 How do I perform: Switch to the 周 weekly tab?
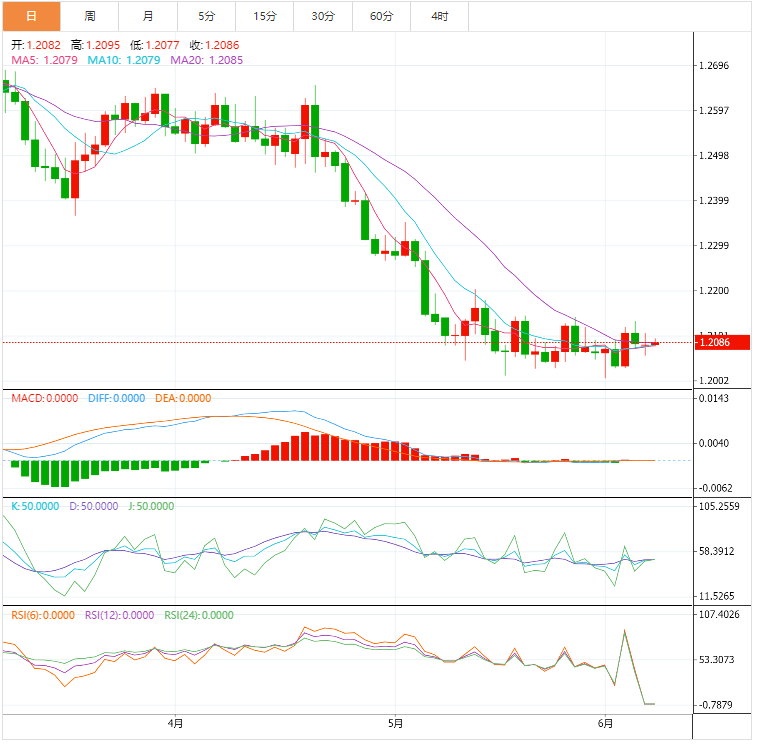[90, 16]
